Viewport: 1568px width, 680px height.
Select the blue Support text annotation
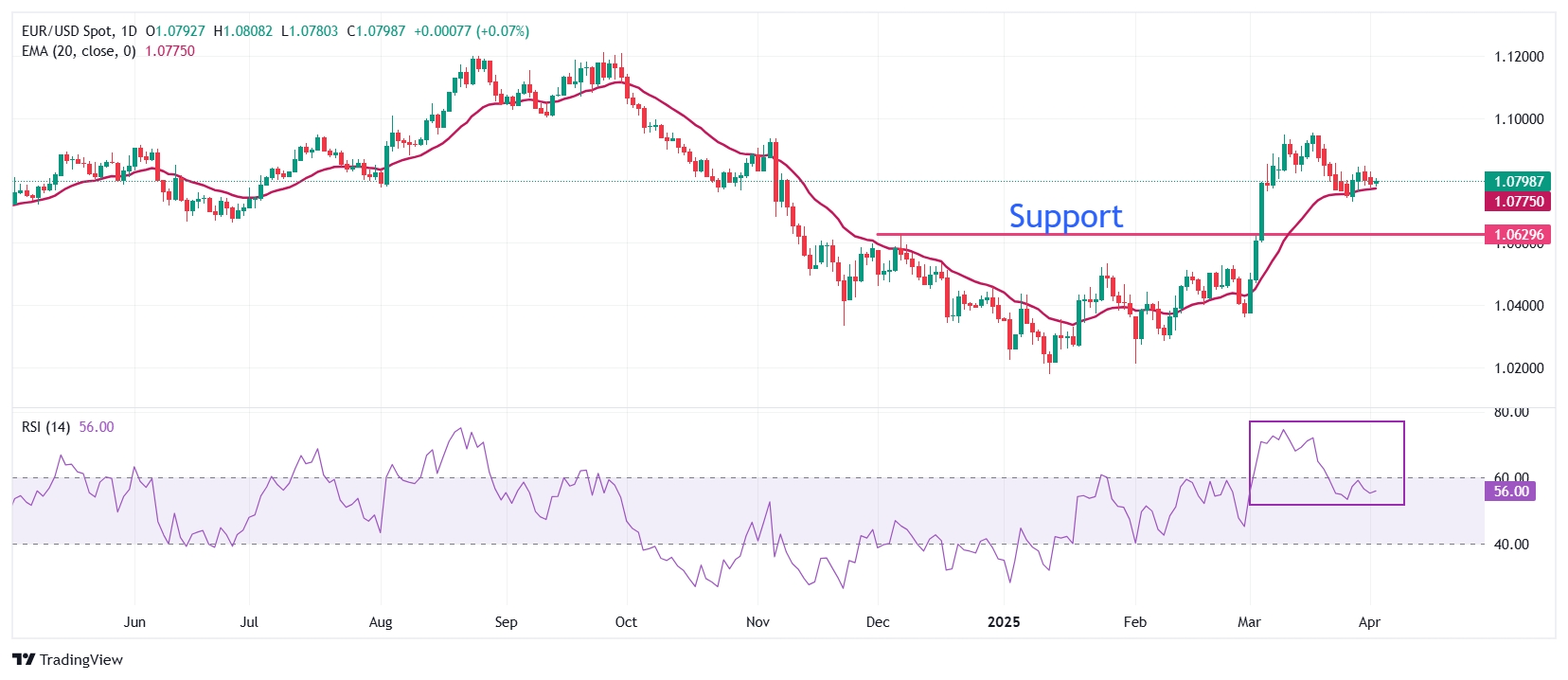tap(1065, 216)
